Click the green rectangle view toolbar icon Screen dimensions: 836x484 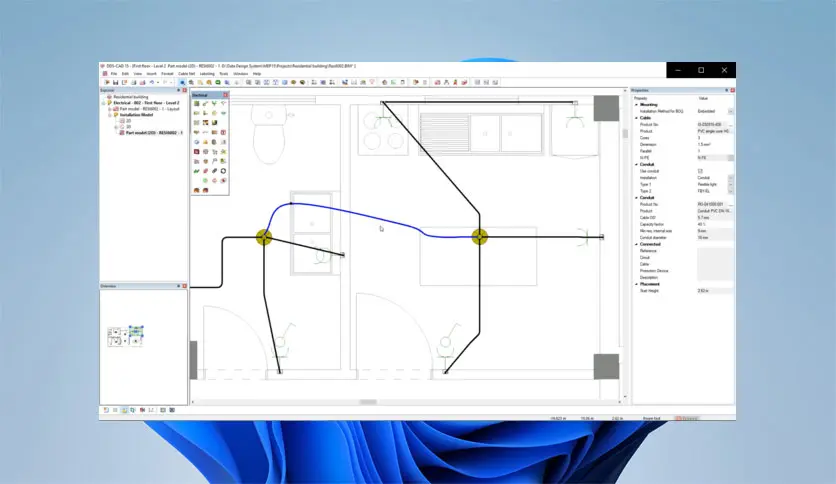coord(218,83)
